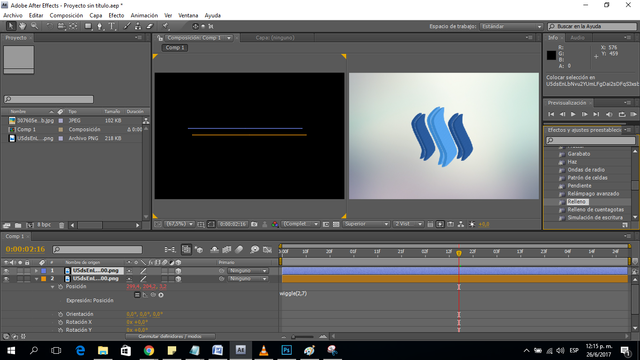This screenshot has width=640, height=360.
Task: Expand layer 1 properties triangle
Action: (x=36, y=271)
